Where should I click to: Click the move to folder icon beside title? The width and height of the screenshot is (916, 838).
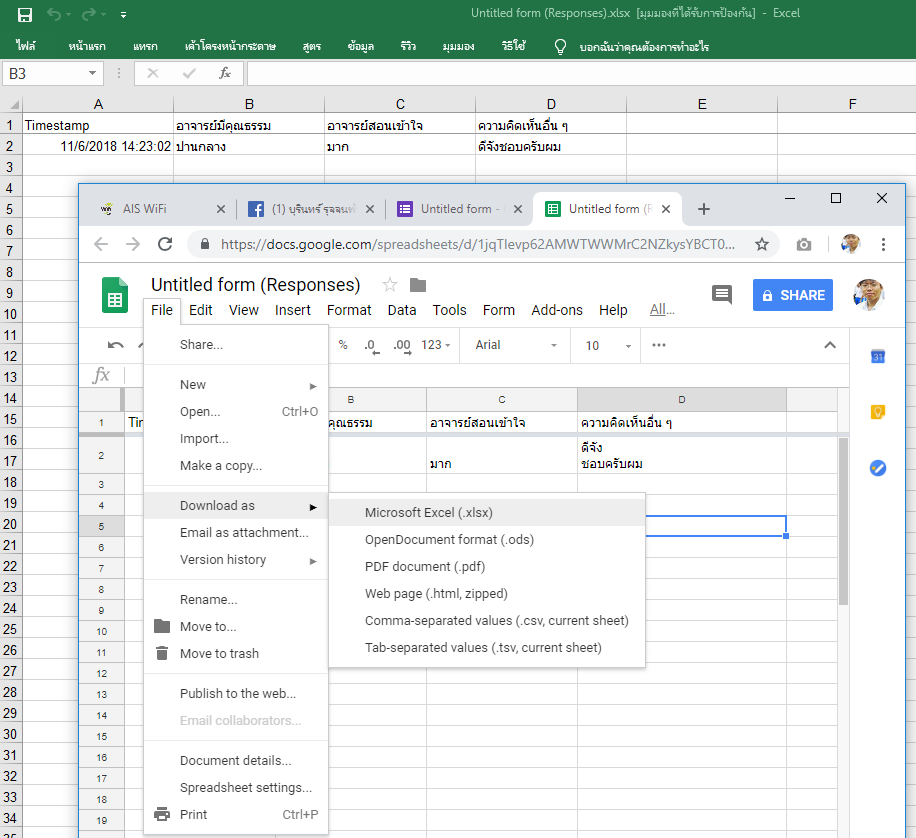pos(418,285)
